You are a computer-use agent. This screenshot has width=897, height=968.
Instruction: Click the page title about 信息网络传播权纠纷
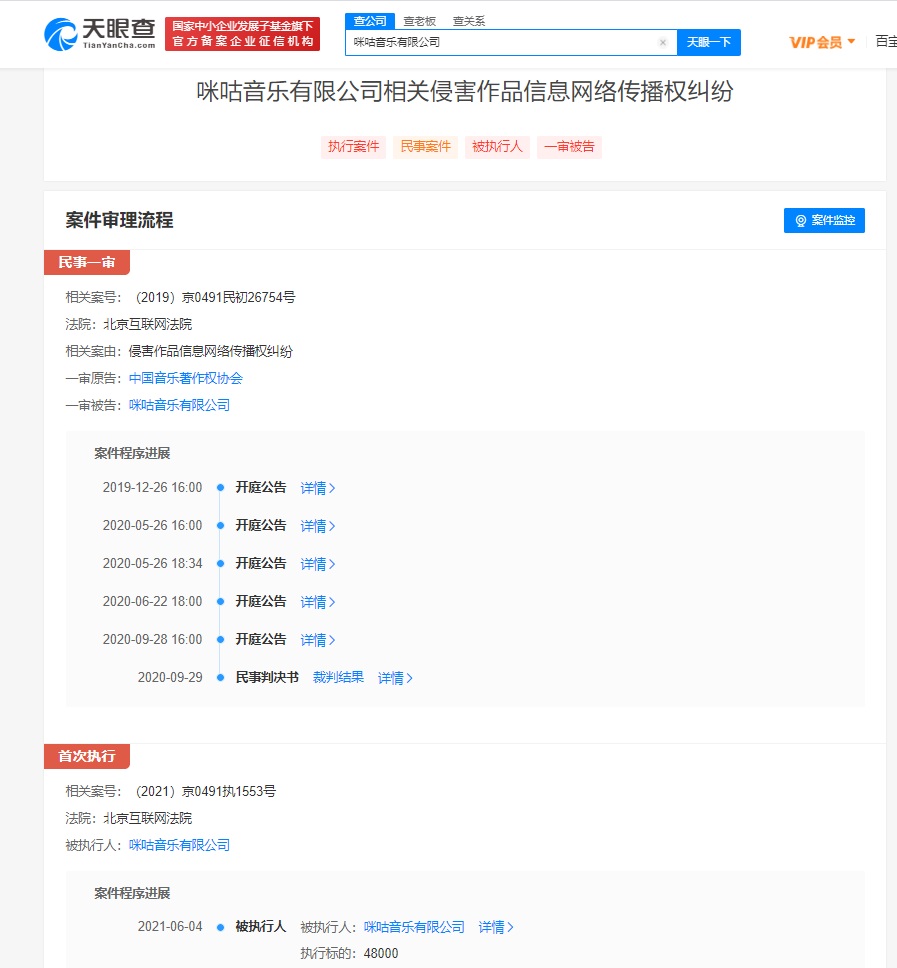(465, 91)
